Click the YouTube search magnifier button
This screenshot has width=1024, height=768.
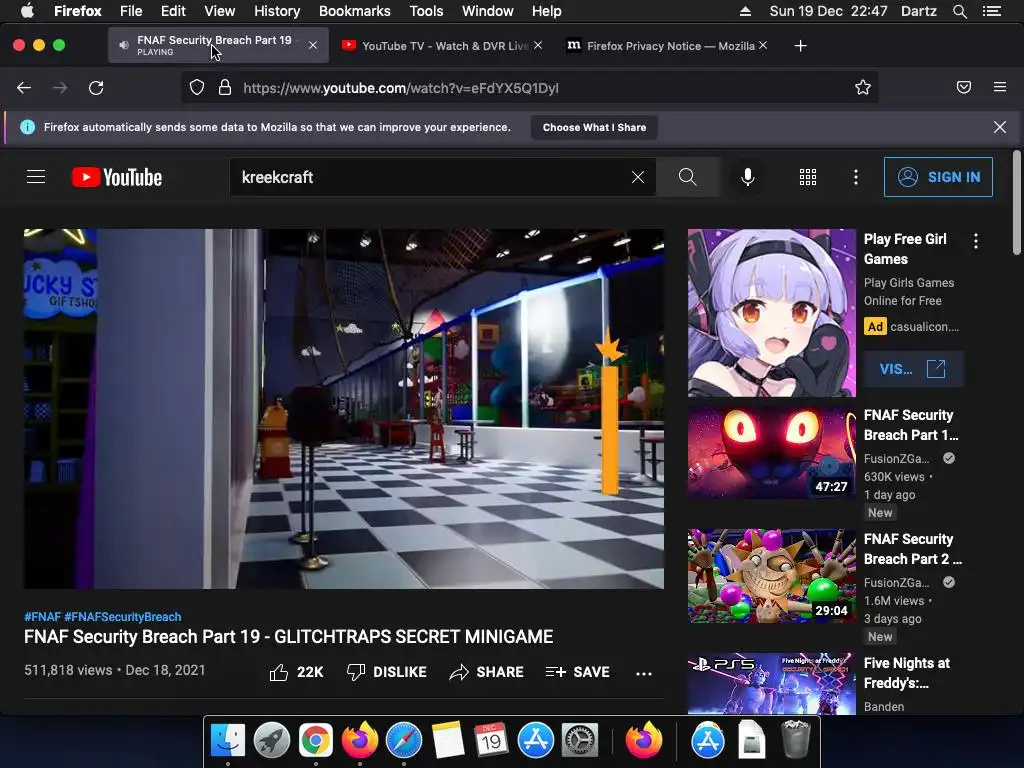pos(688,177)
